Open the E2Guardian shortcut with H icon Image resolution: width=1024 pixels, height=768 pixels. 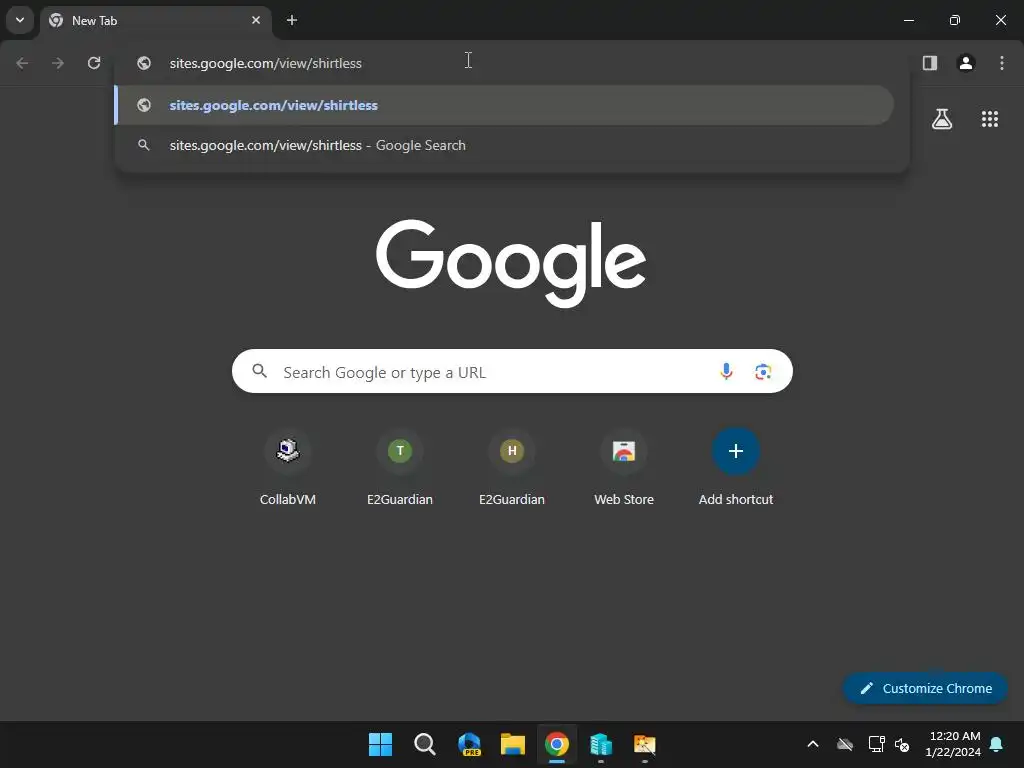pyautogui.click(x=512, y=469)
